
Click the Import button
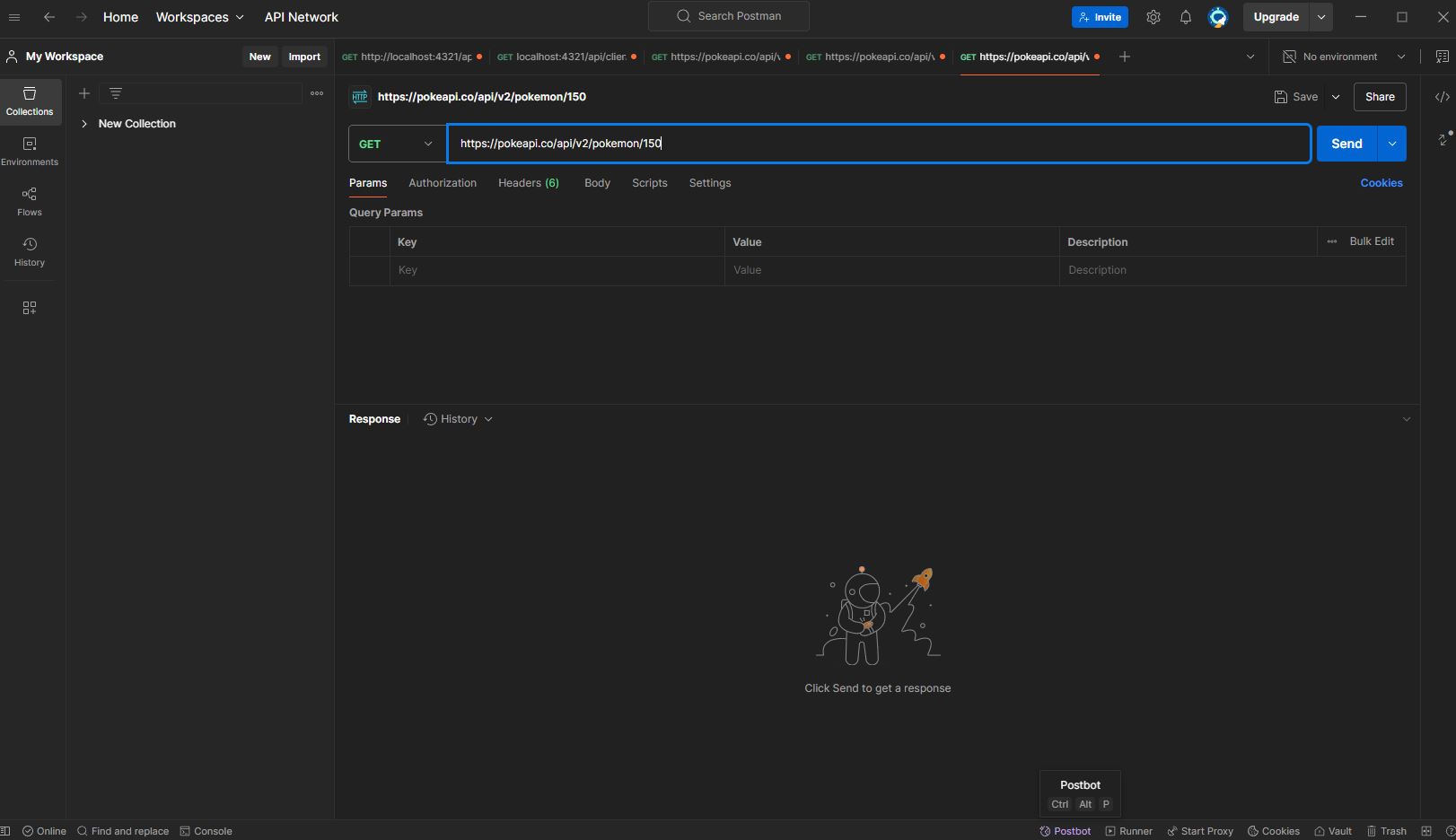pos(304,57)
